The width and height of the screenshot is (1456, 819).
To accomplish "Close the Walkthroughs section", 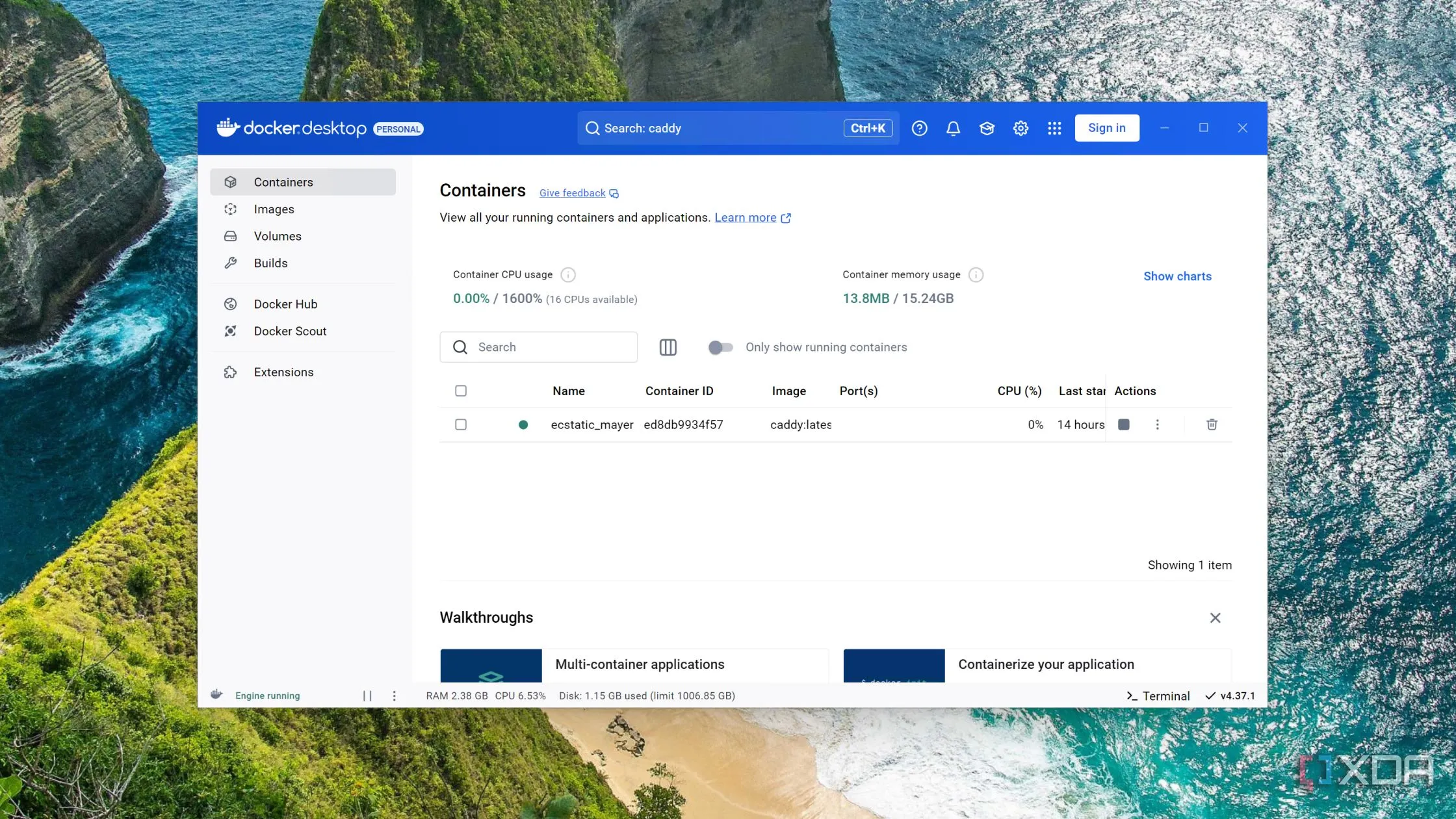I will pos(1214,617).
